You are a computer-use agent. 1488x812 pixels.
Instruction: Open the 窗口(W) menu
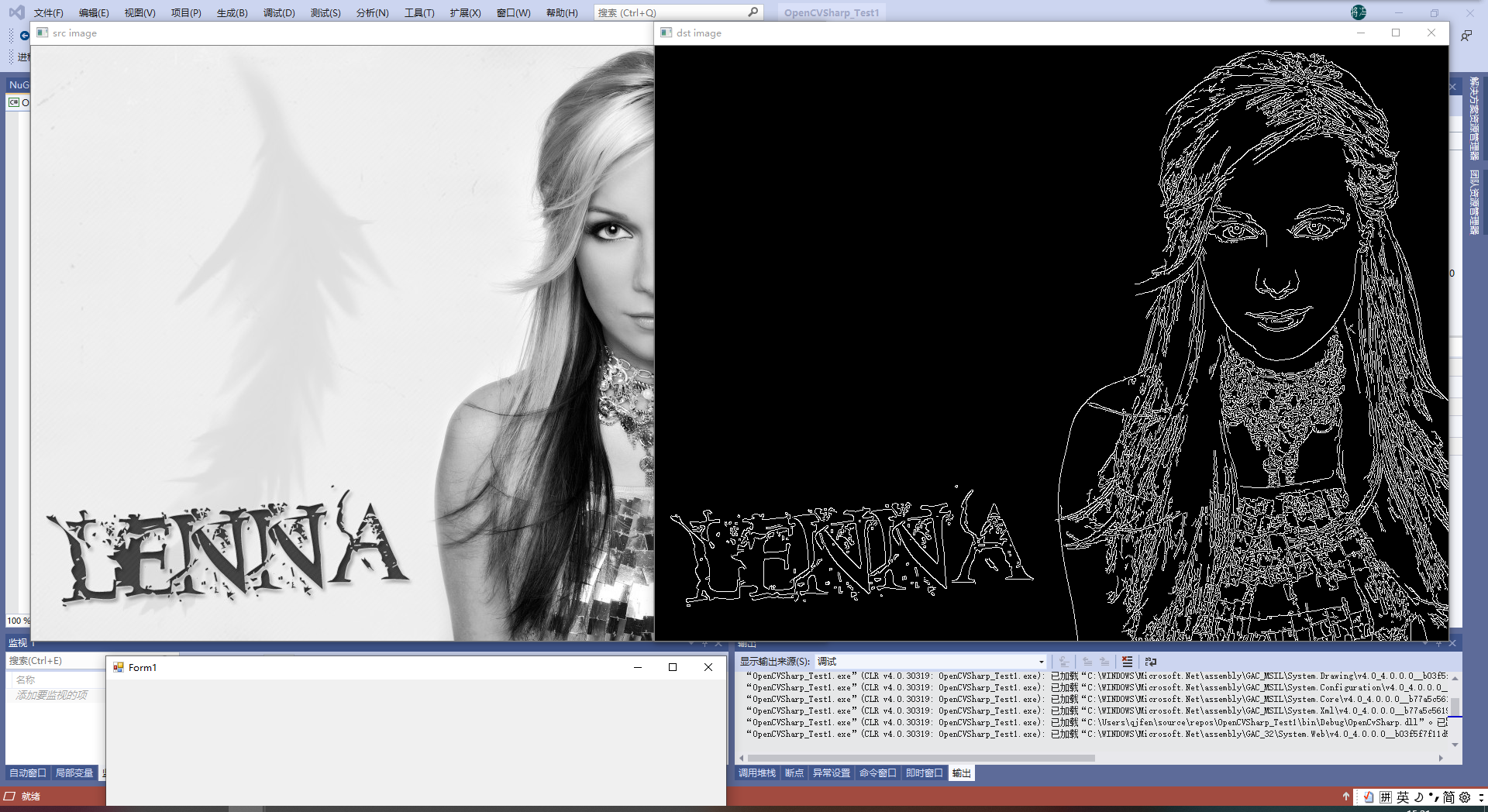coord(513,13)
